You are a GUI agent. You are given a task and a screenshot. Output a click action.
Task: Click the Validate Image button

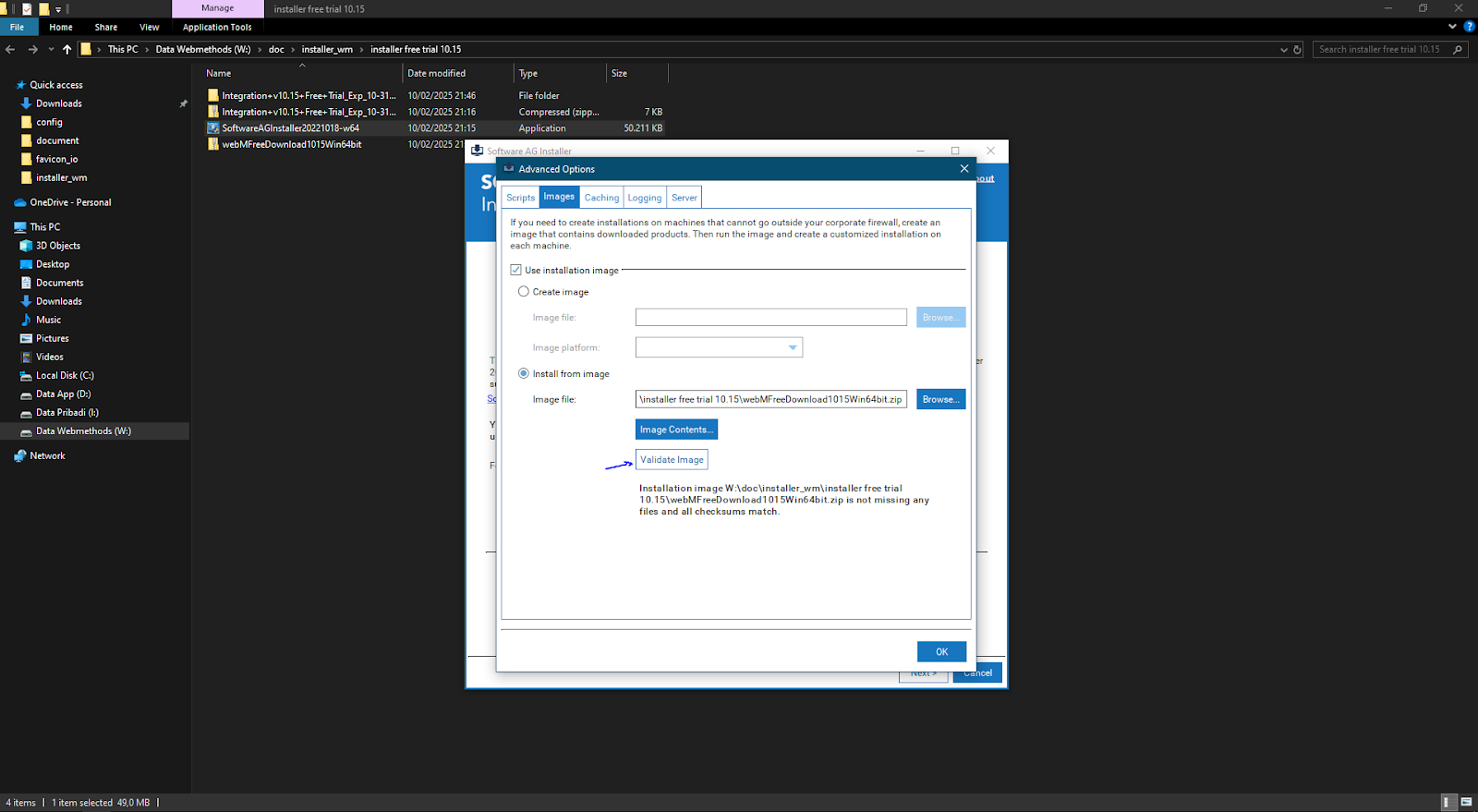coord(672,460)
